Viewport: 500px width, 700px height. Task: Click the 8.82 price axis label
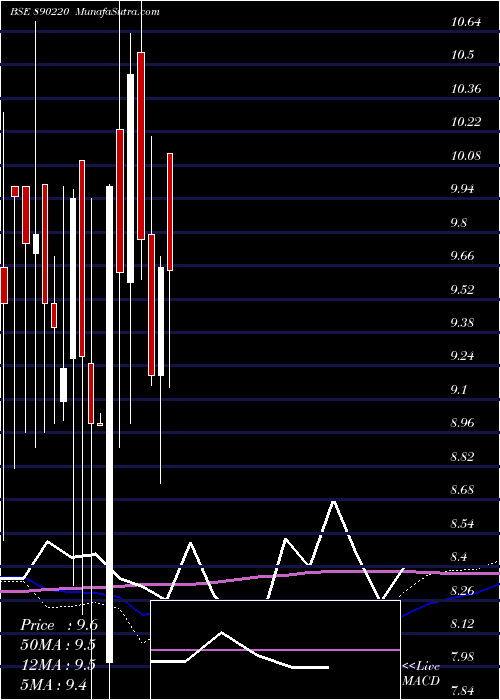tap(462, 456)
